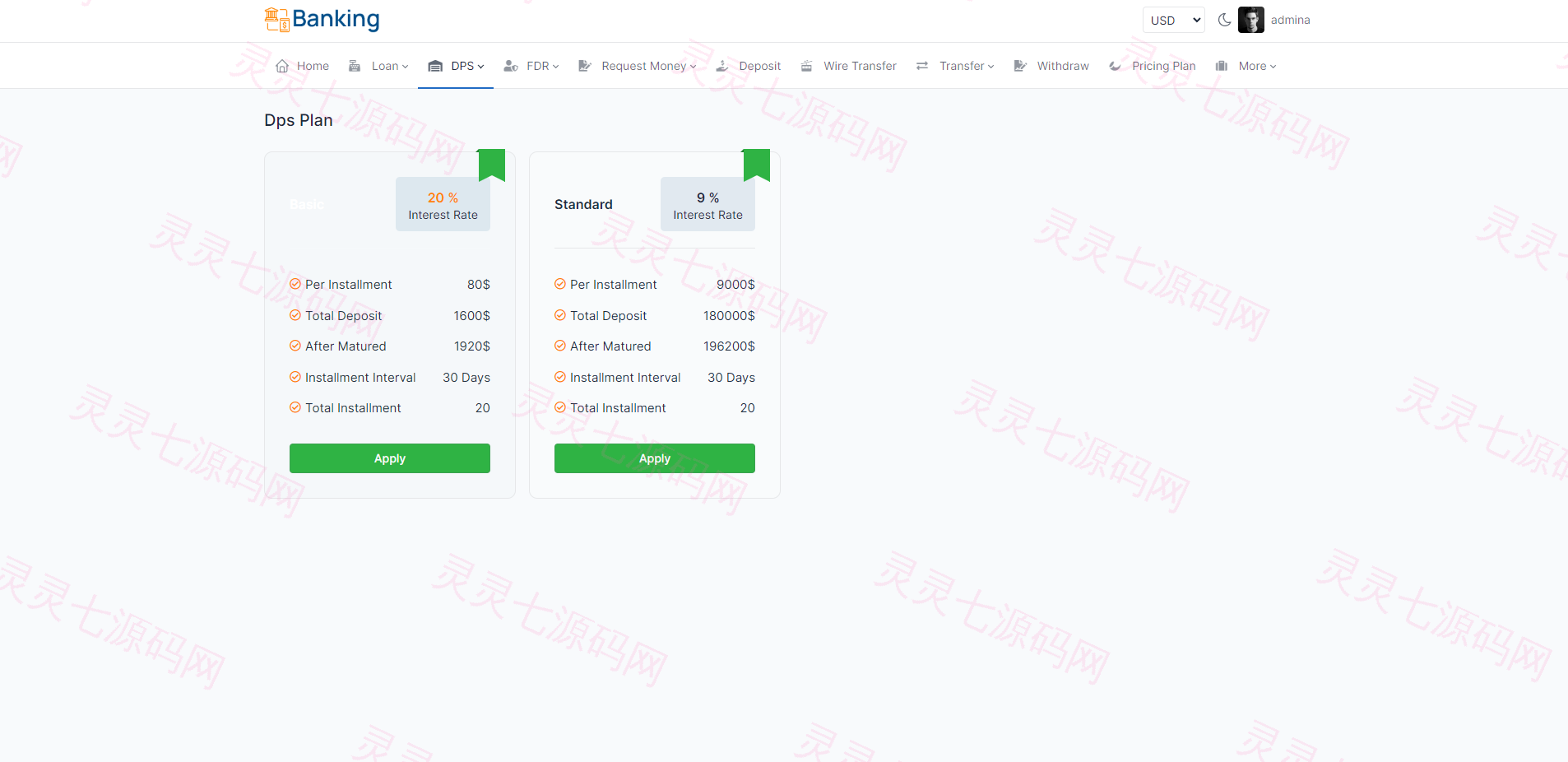Expand the FDR menu chevron

pos(556,67)
